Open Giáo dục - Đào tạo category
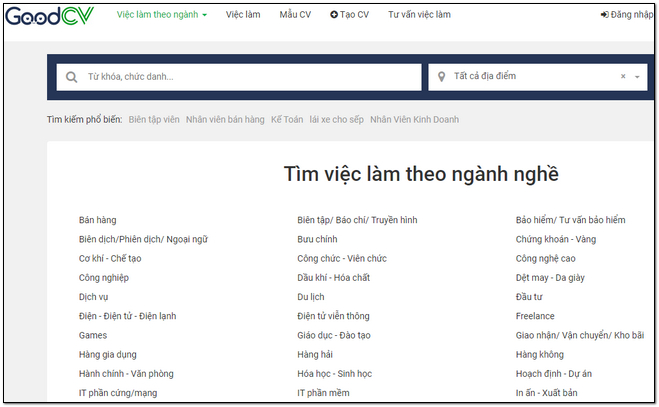The image size is (659, 407). click(334, 336)
